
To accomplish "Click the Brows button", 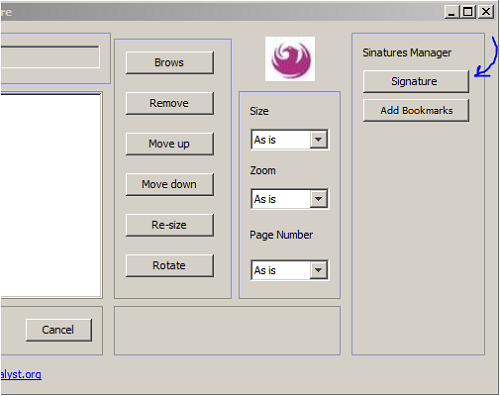I will coord(170,62).
